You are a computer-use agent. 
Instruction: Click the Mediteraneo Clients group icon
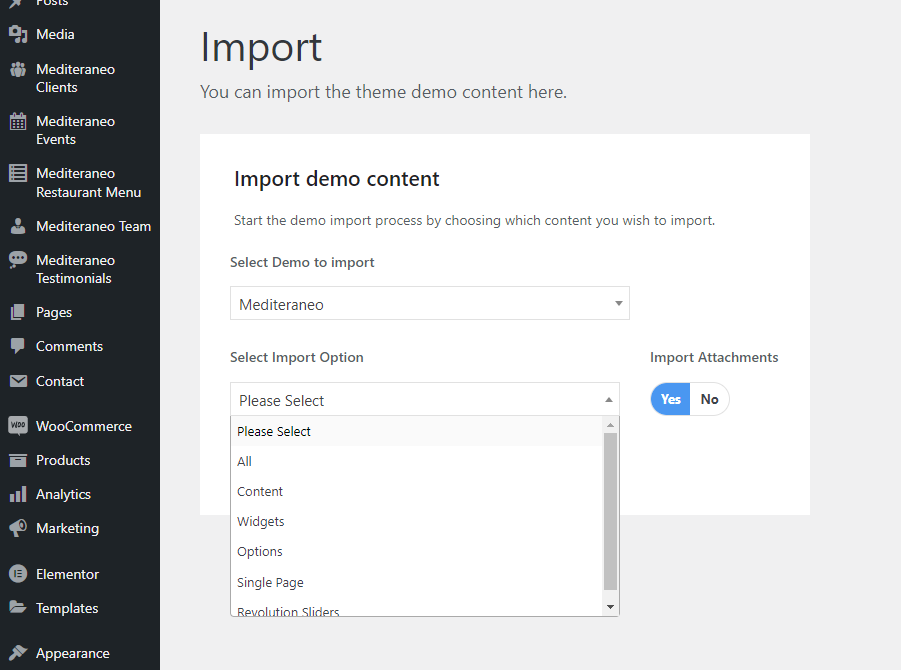tap(18, 70)
